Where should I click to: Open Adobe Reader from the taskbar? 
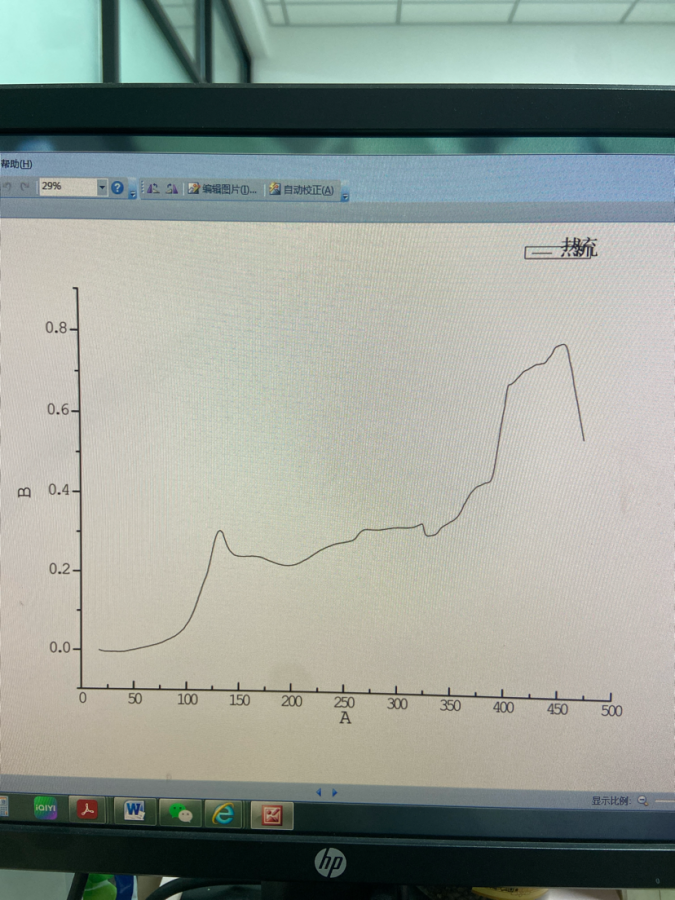tap(87, 810)
